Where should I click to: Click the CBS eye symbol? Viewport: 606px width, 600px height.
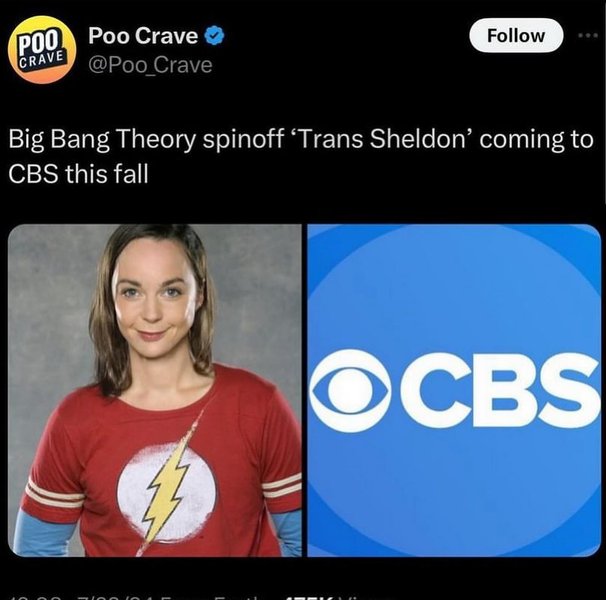[351, 391]
